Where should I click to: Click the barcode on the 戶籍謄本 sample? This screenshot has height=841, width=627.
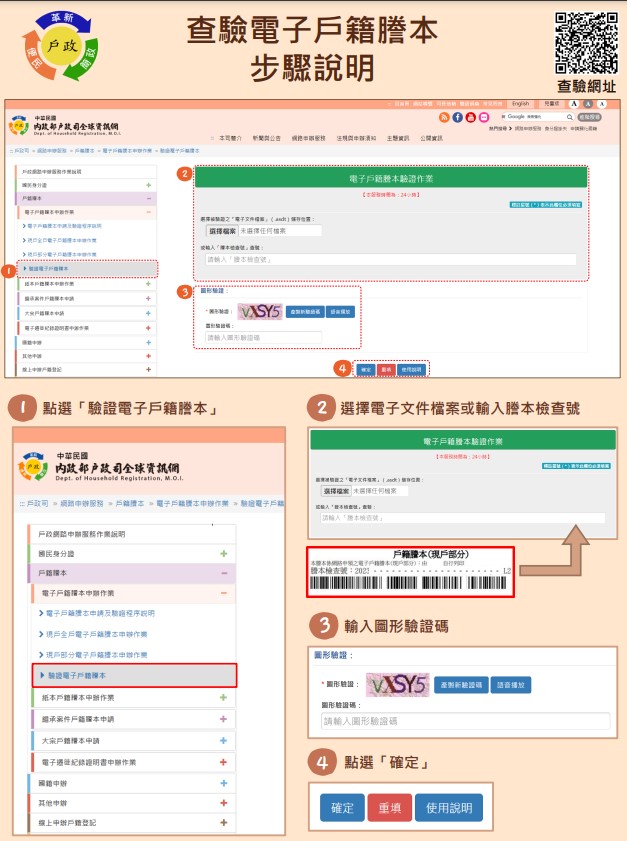[412, 582]
